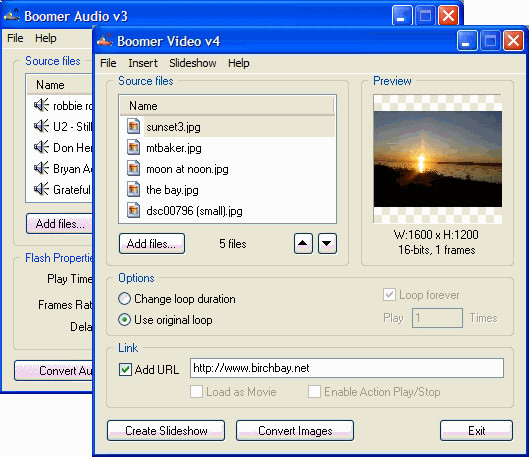Image resolution: width=529 pixels, height=457 pixels.
Task: Uncheck the Add URL checkbox
Action: pyautogui.click(x=125, y=370)
